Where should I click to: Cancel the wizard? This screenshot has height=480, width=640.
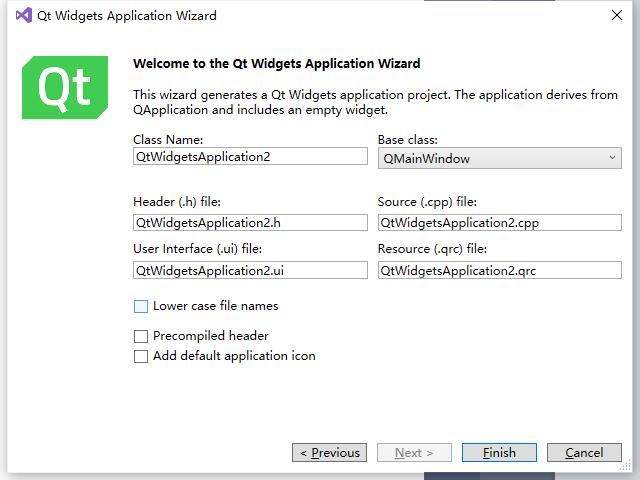pyautogui.click(x=584, y=453)
